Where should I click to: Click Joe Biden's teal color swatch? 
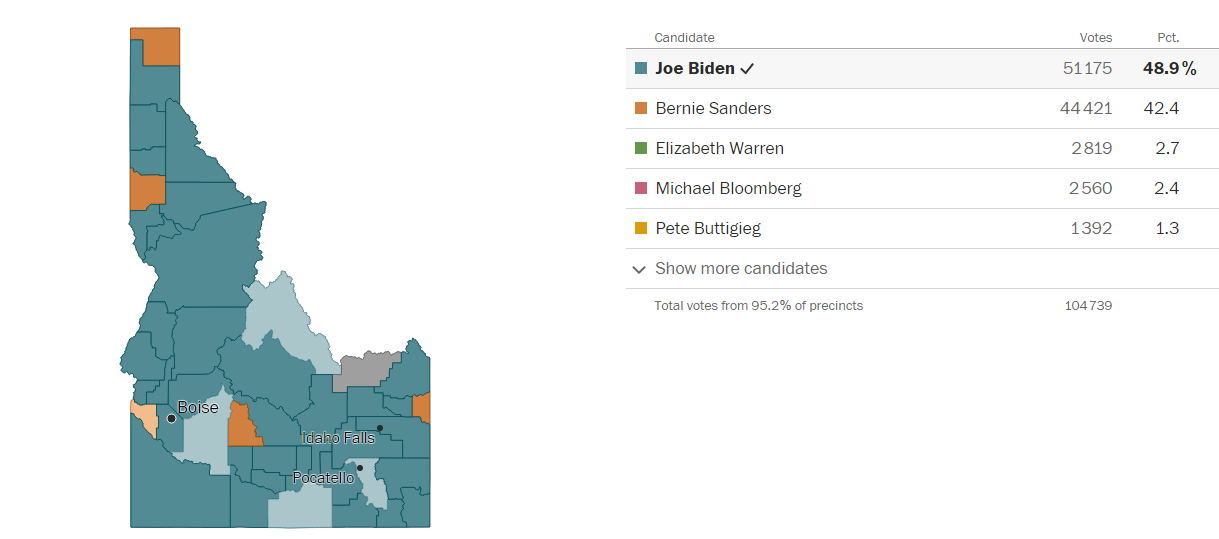click(x=641, y=69)
